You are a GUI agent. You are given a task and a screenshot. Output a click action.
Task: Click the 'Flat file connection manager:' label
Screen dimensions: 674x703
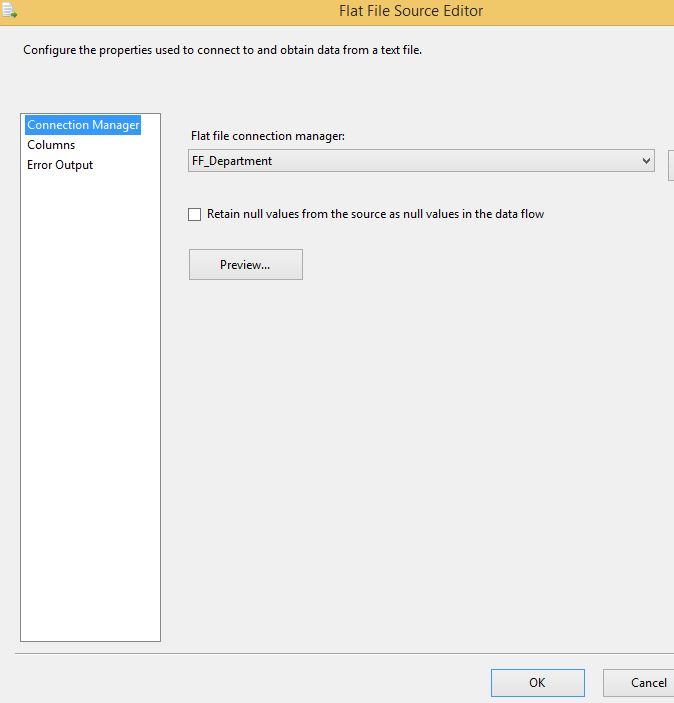tap(267, 136)
